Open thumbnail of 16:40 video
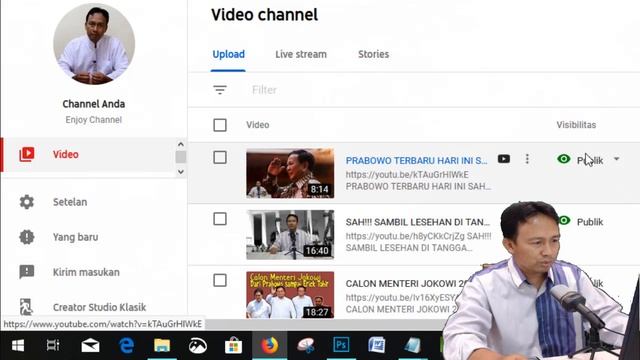The width and height of the screenshot is (640, 360). 290,235
